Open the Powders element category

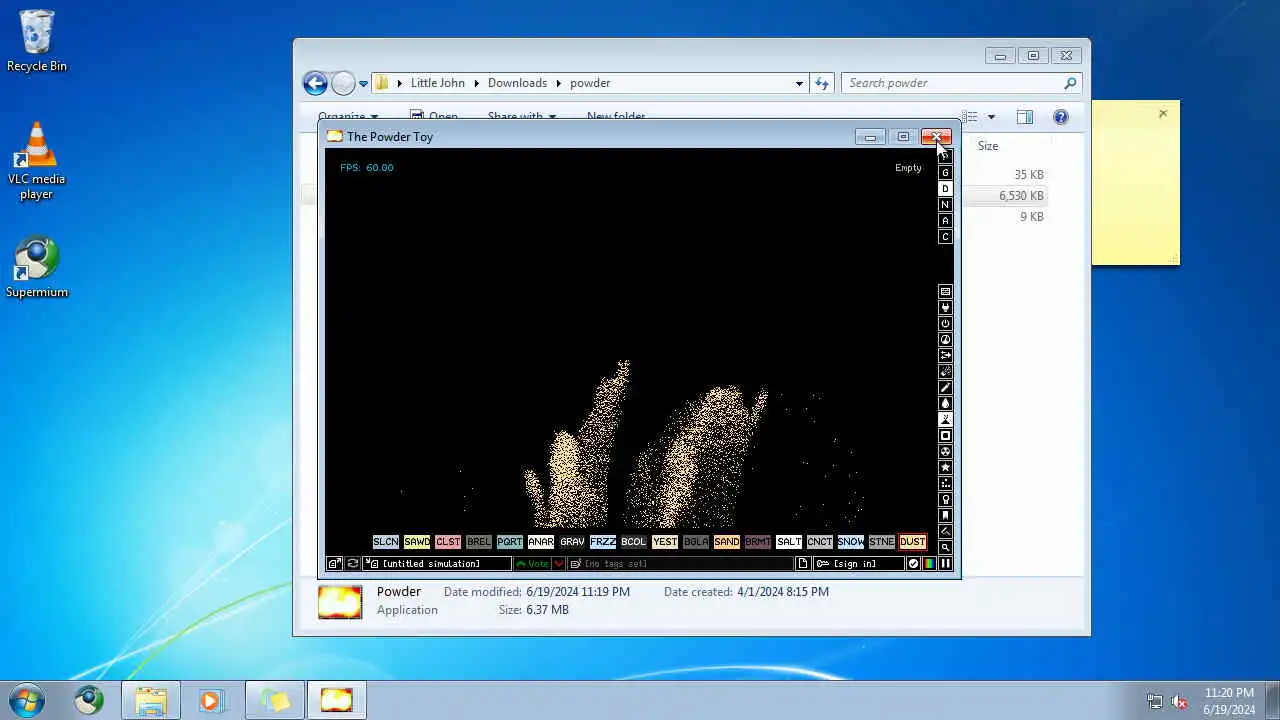[945, 420]
